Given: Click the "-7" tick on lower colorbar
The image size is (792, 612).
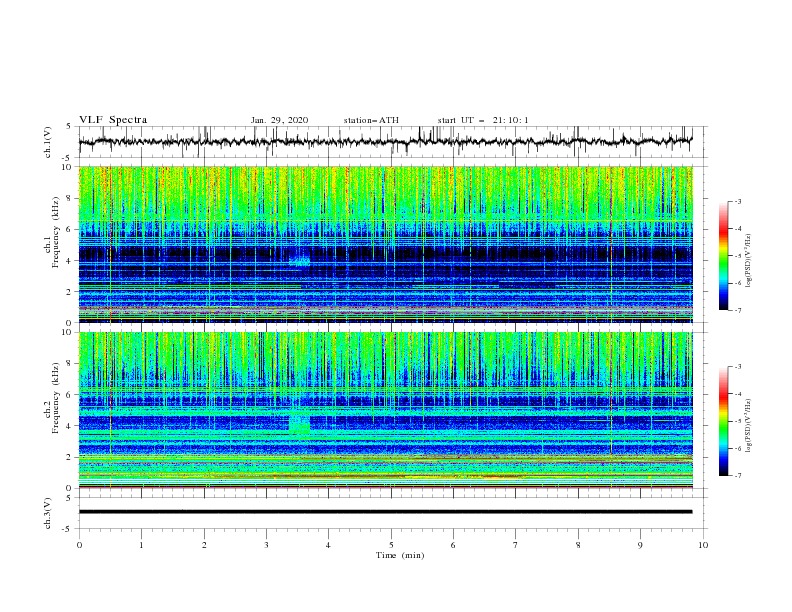Looking at the screenshot, I should 738,475.
